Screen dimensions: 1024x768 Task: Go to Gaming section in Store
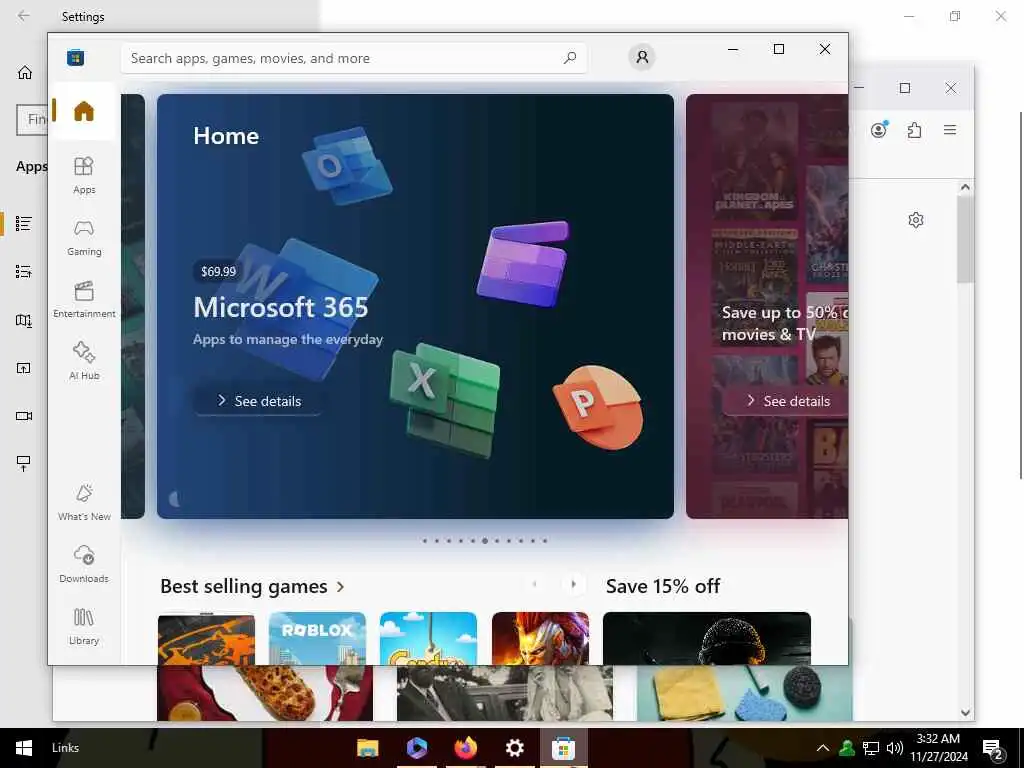[x=84, y=237]
